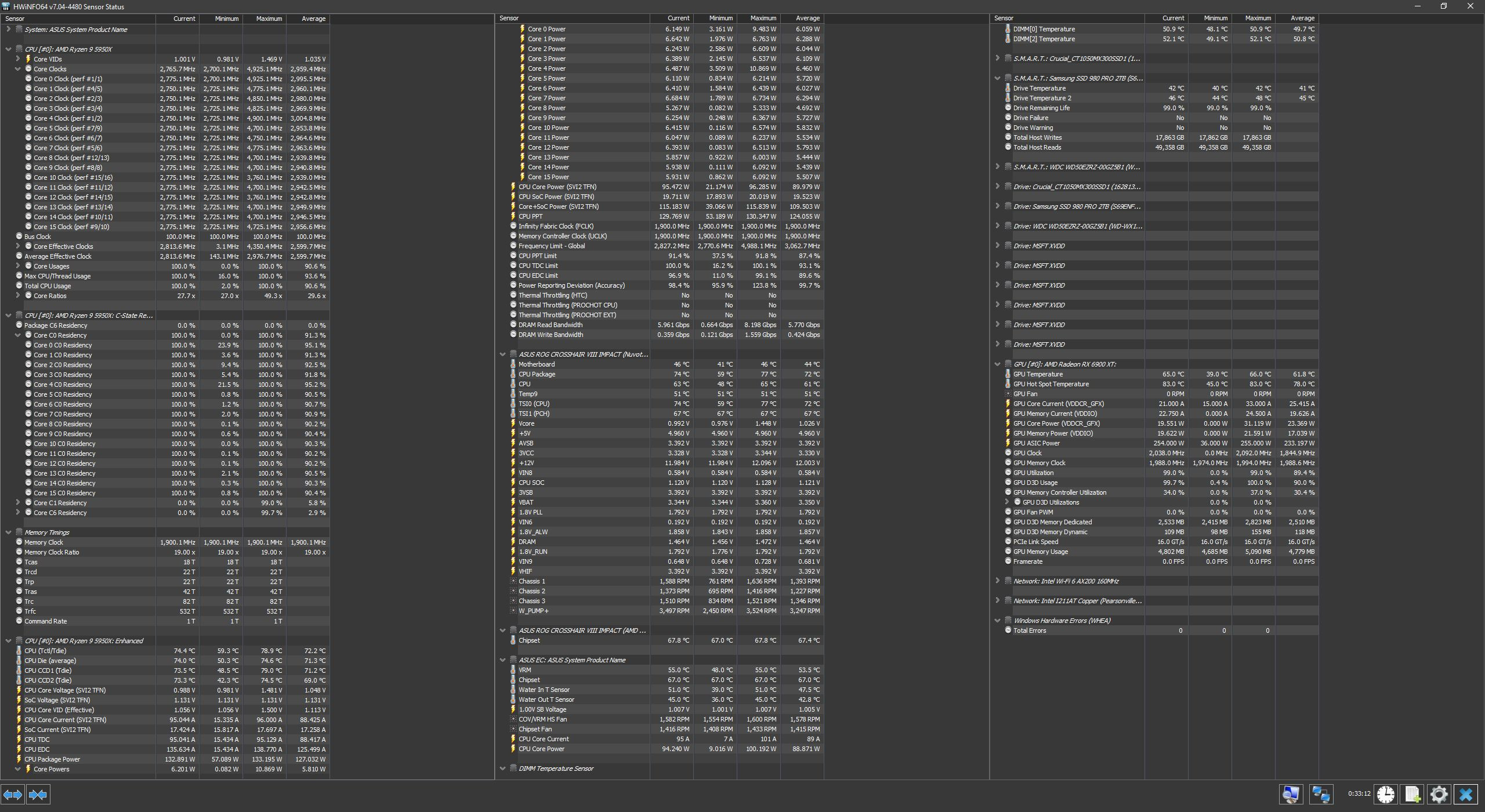
Task: Open the remote network computers icon
Action: tap(1321, 794)
